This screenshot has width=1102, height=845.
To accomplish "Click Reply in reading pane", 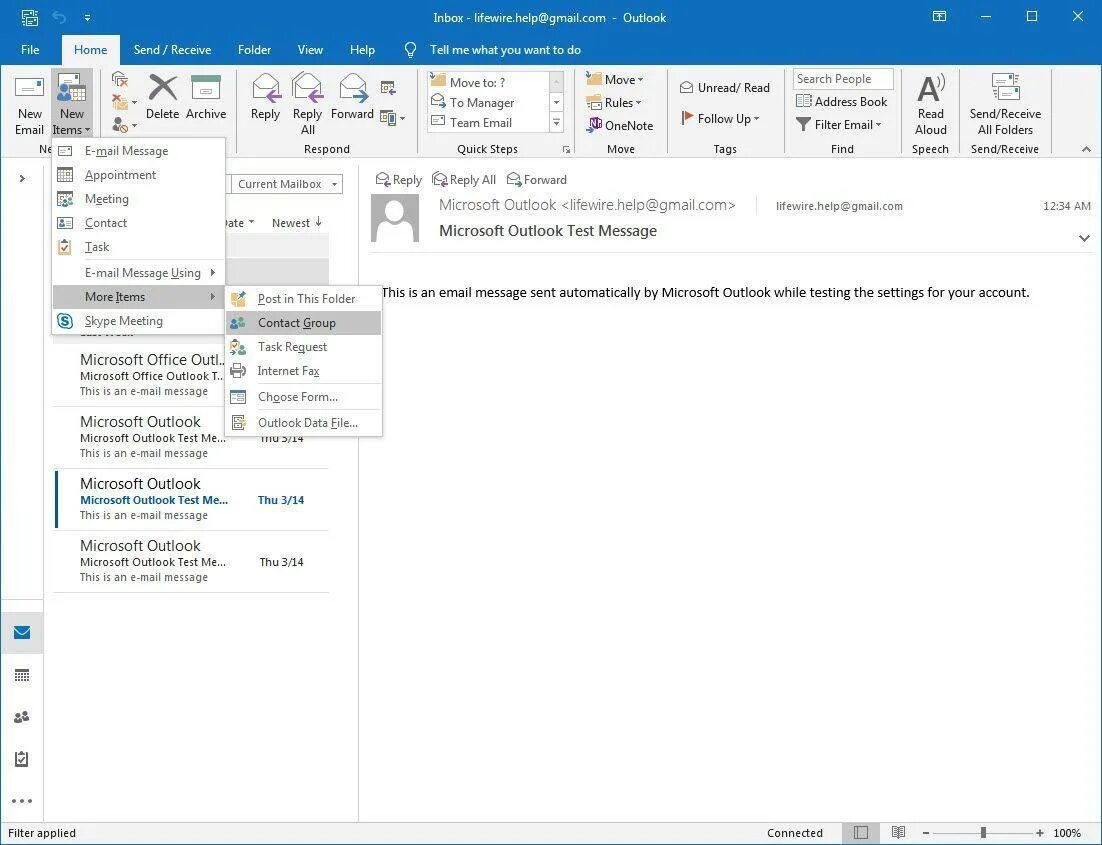I will tap(398, 179).
